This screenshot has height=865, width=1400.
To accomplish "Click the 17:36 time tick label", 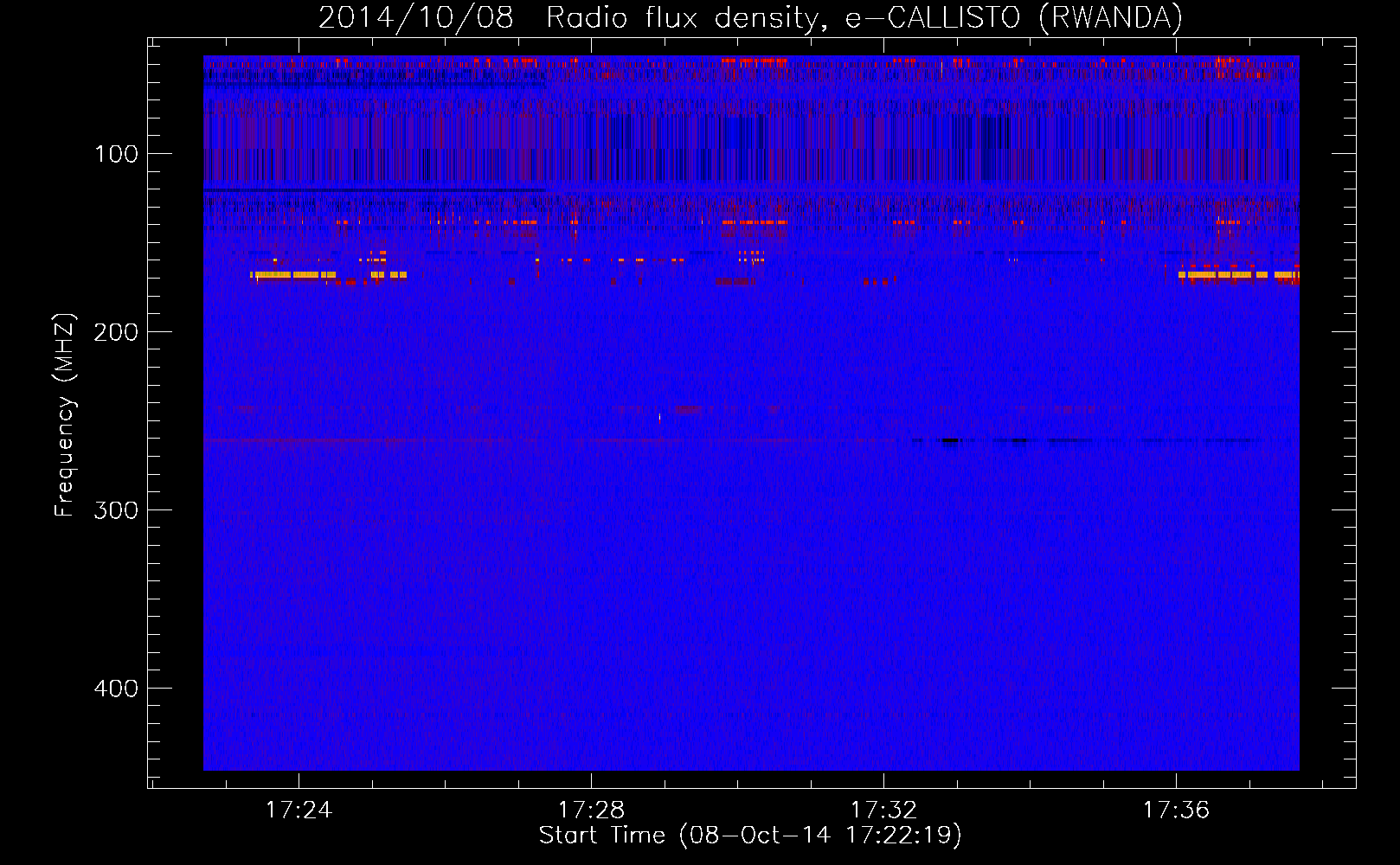I will click(1176, 811).
